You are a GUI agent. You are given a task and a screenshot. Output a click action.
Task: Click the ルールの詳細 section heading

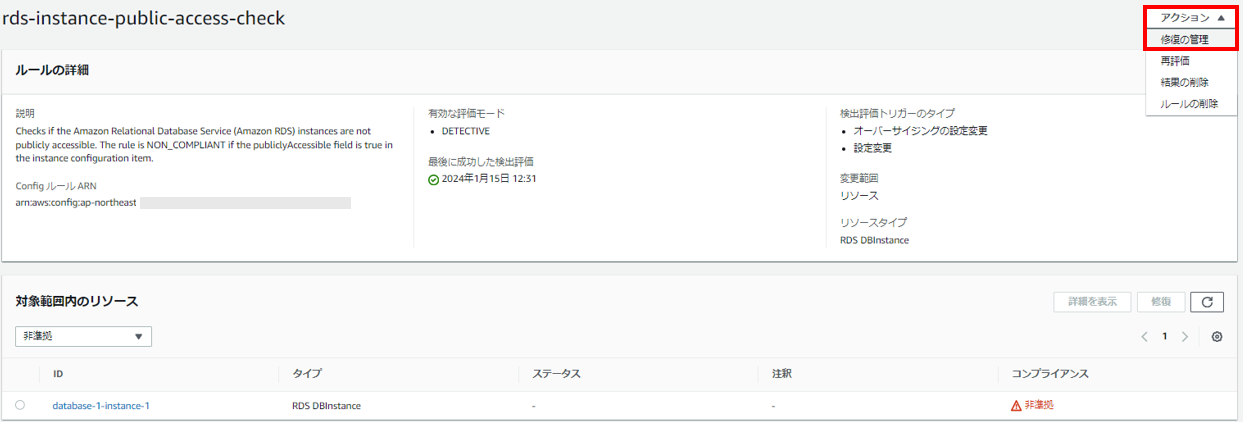(x=54, y=70)
